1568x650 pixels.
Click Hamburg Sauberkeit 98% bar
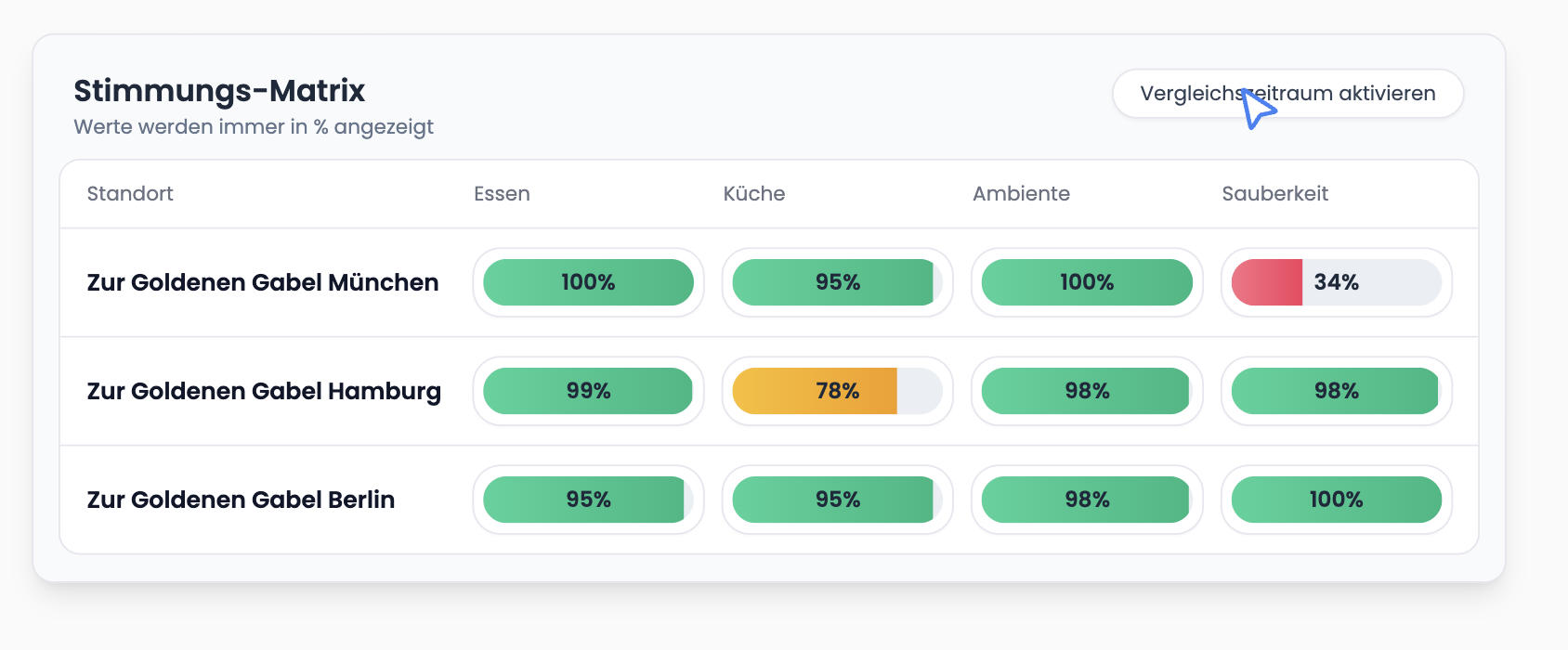pyautogui.click(x=1336, y=391)
